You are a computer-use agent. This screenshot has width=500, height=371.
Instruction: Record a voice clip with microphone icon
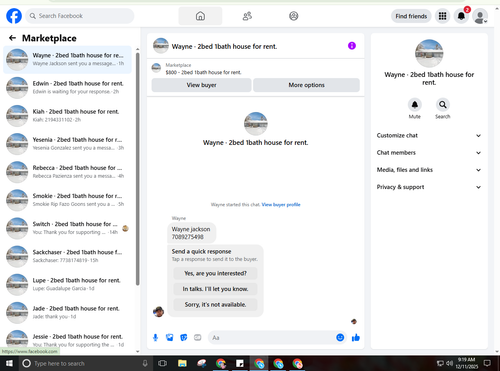pos(155,338)
